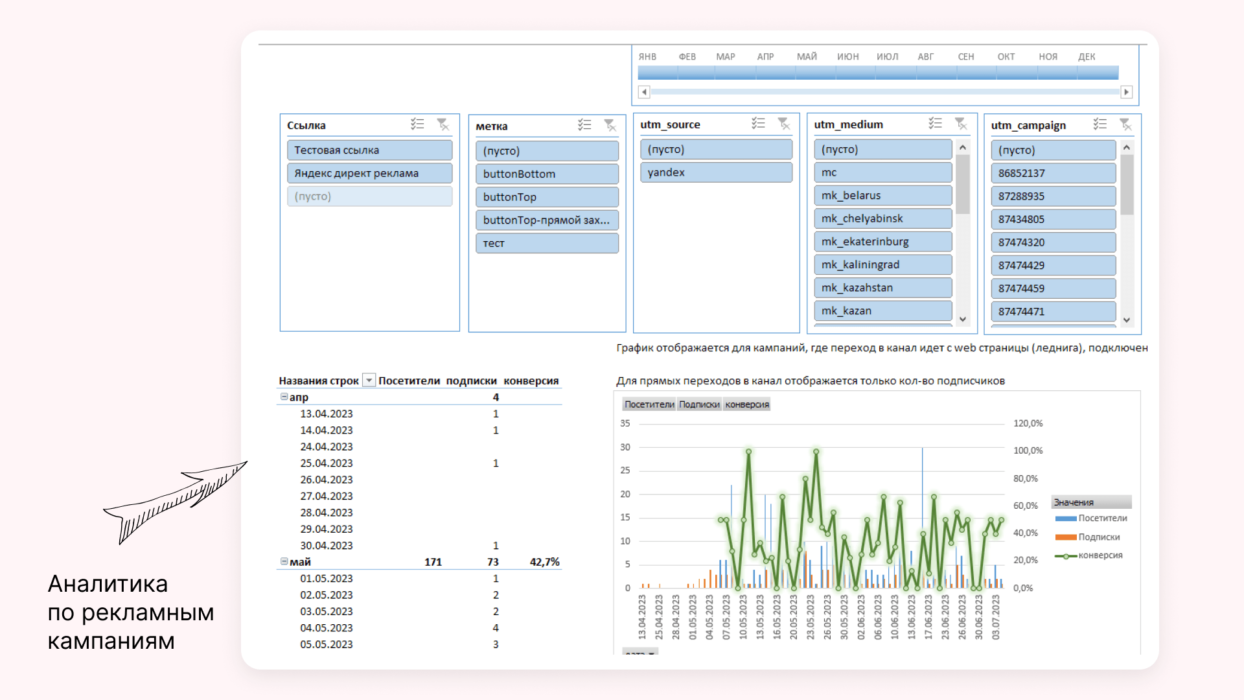Open the Названия строк filter dropdown
The width and height of the screenshot is (1244, 700).
coord(369,381)
